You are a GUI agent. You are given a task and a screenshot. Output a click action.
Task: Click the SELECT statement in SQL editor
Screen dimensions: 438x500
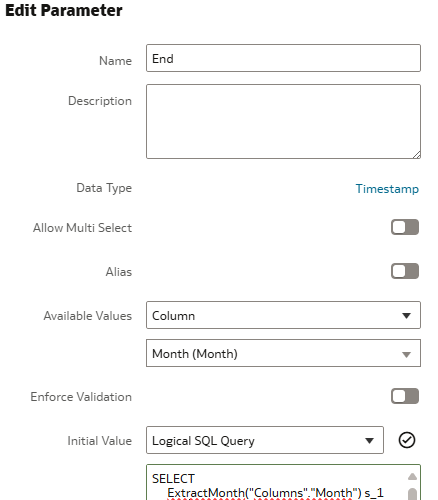coord(173,479)
